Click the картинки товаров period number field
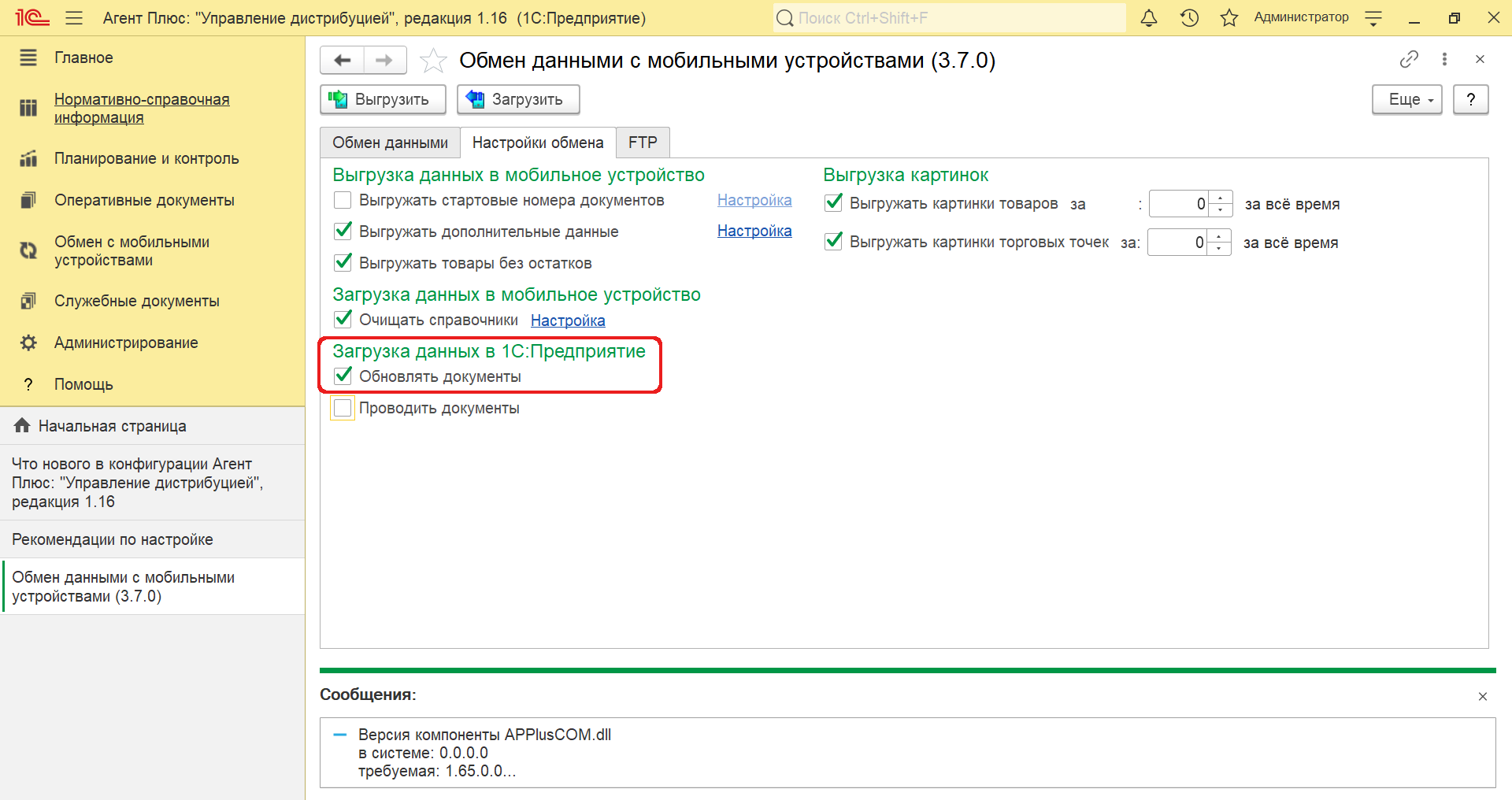Viewport: 1512px width, 800px height. click(x=1179, y=204)
